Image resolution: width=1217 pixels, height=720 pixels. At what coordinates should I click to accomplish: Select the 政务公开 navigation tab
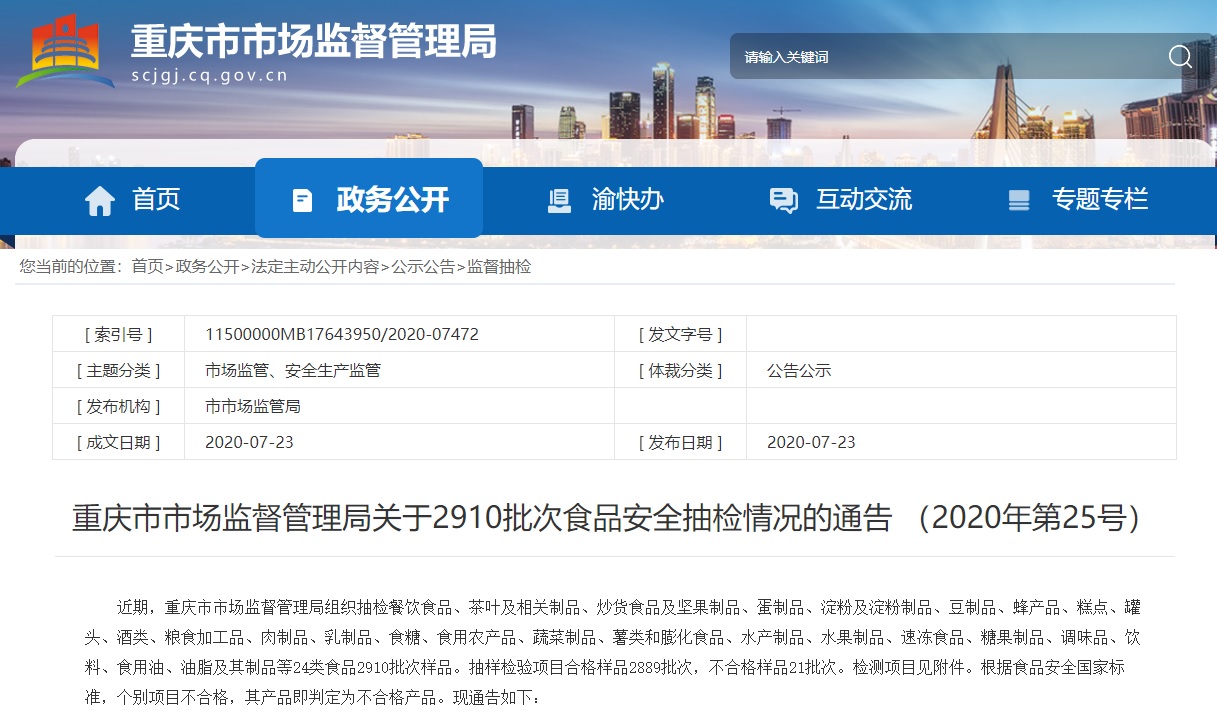(x=392, y=199)
